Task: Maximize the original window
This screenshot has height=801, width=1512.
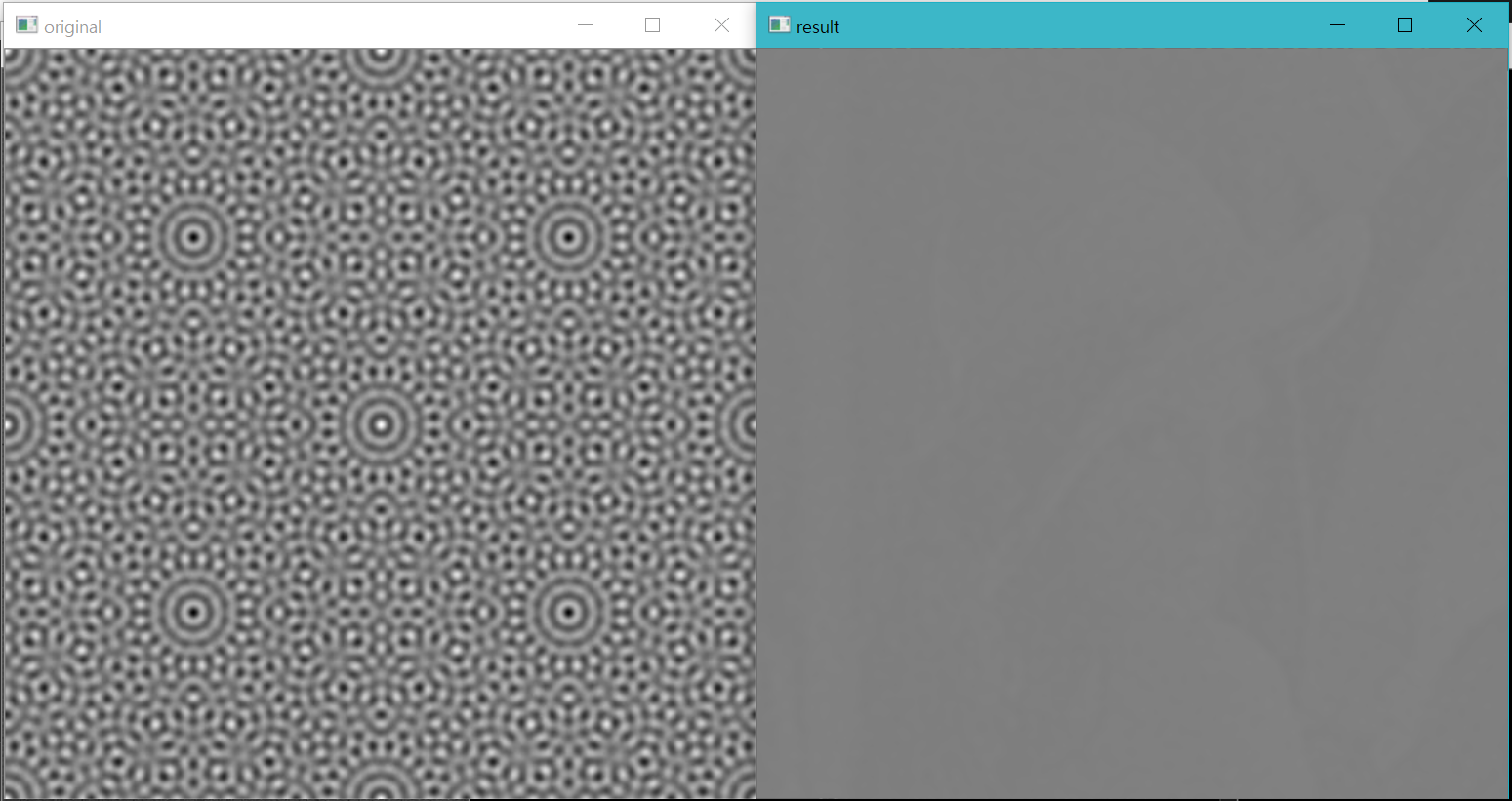Action: [x=652, y=25]
